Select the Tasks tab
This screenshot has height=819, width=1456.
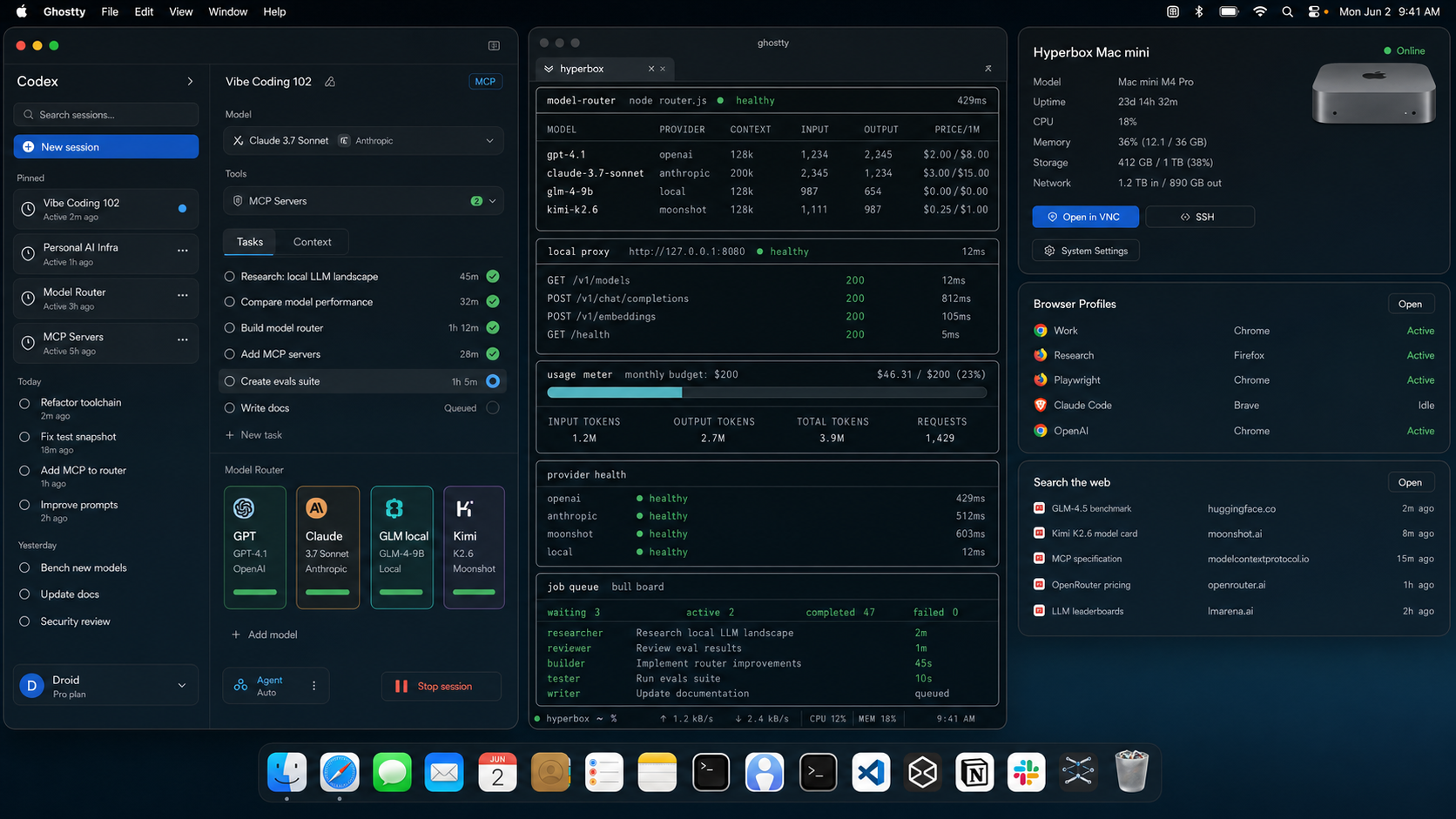[x=250, y=242]
